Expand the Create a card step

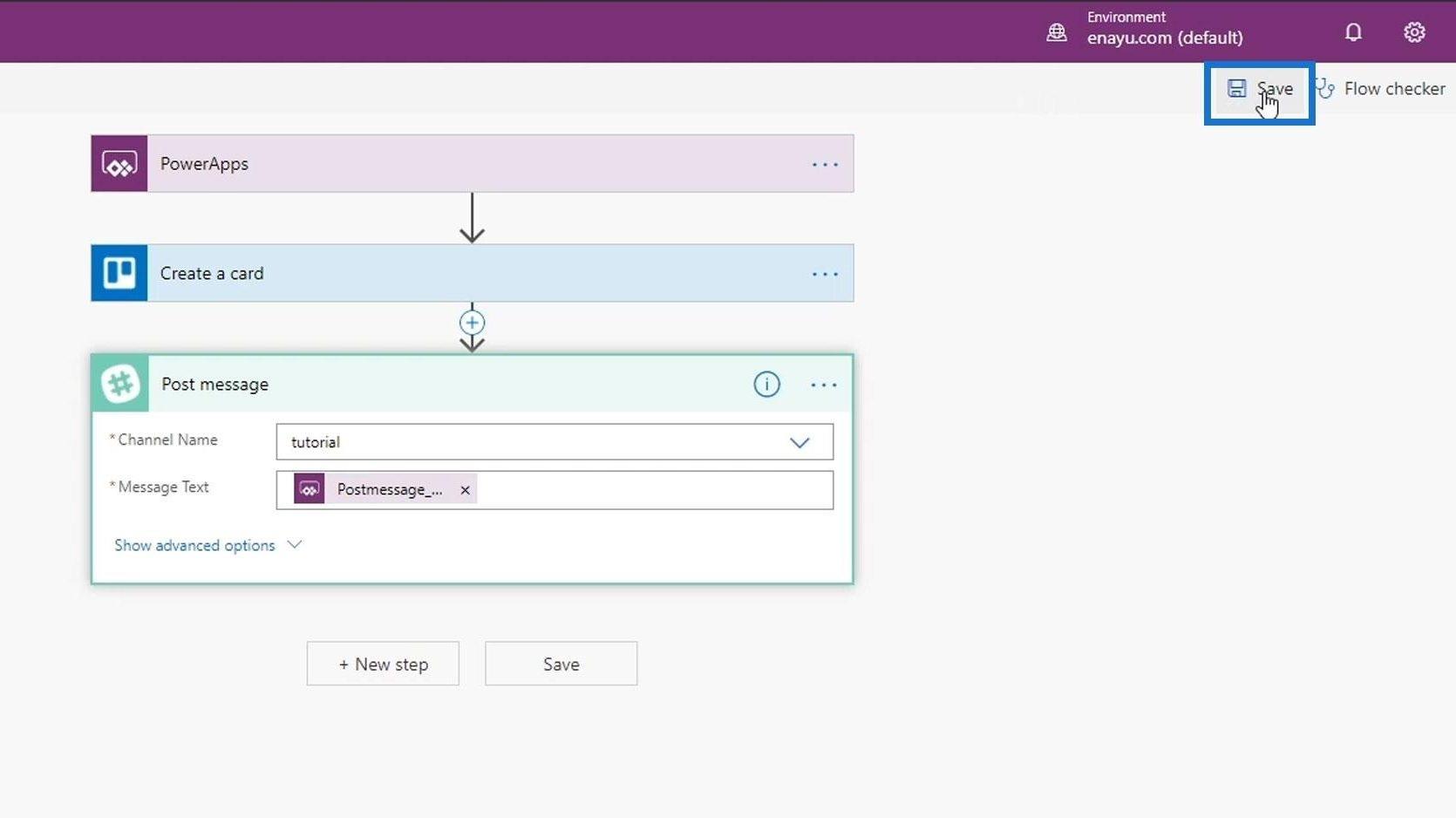[472, 273]
